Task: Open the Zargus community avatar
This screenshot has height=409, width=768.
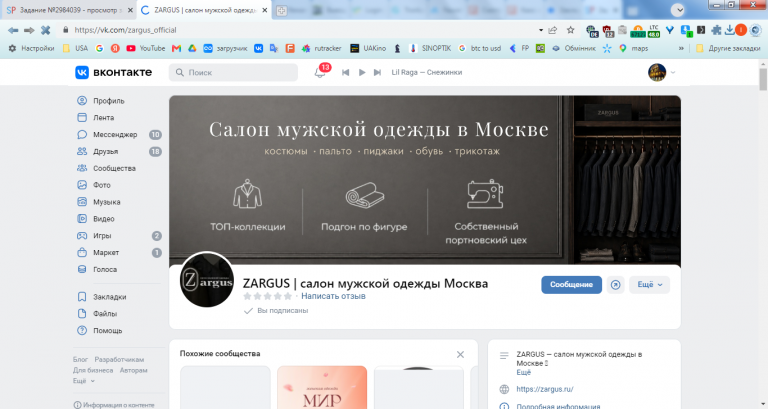Action: (x=207, y=280)
